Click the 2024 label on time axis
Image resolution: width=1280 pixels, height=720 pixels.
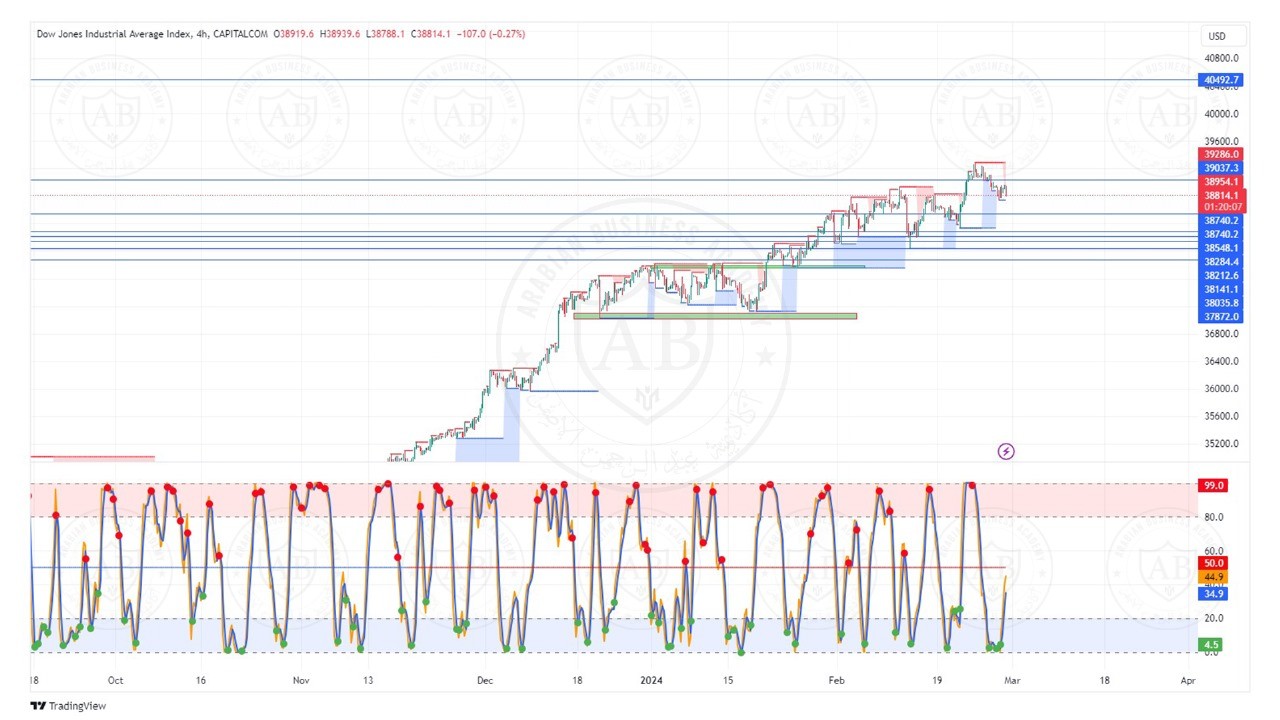[x=651, y=679]
